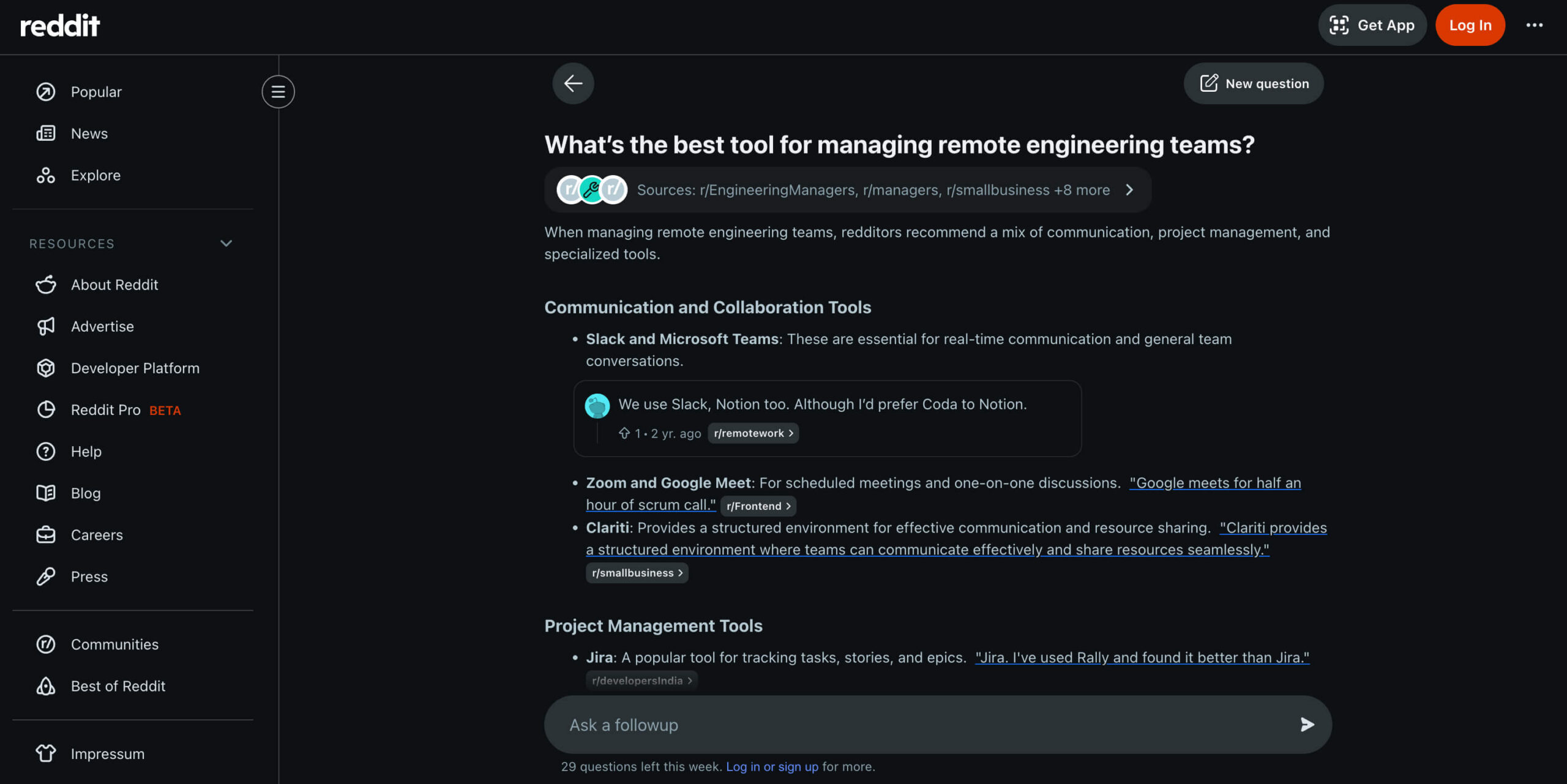Open the three-dot more options menu
1567x784 pixels.
click(x=1534, y=25)
